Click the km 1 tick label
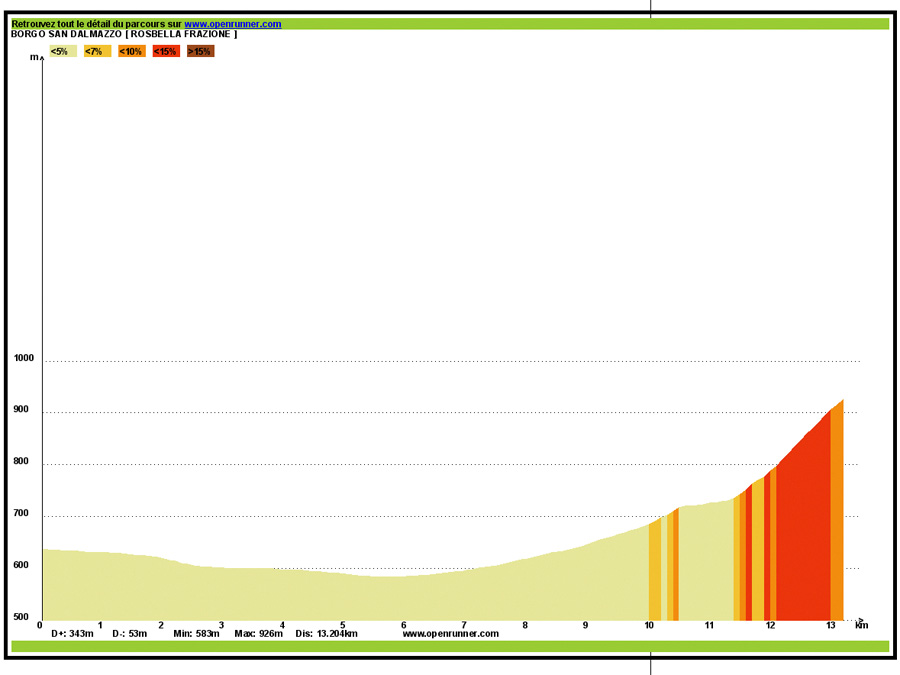Screen dimensions: 900x675 coord(100,625)
